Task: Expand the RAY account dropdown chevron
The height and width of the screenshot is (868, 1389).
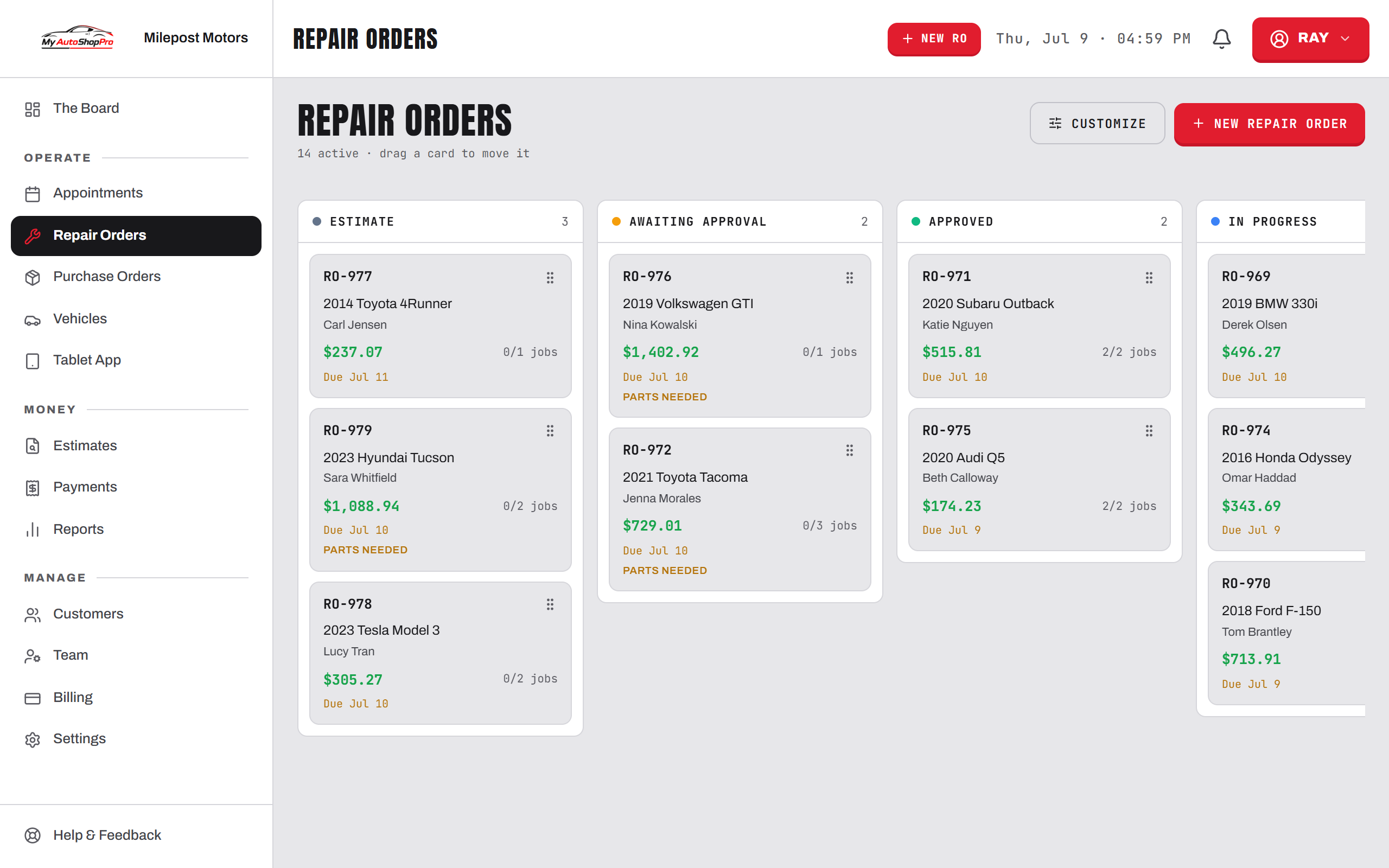Action: tap(1345, 39)
